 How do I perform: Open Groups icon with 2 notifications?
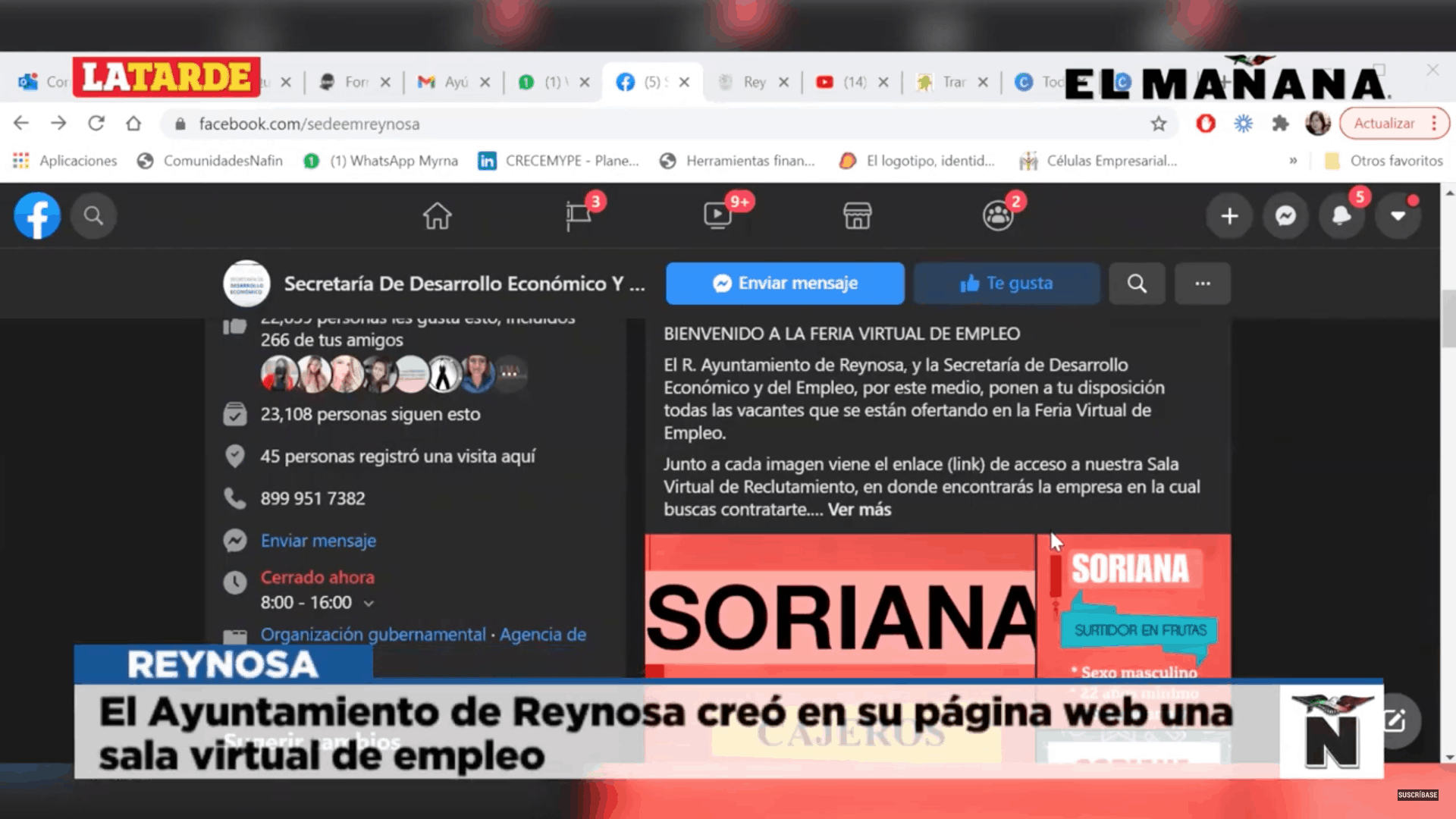coord(998,216)
